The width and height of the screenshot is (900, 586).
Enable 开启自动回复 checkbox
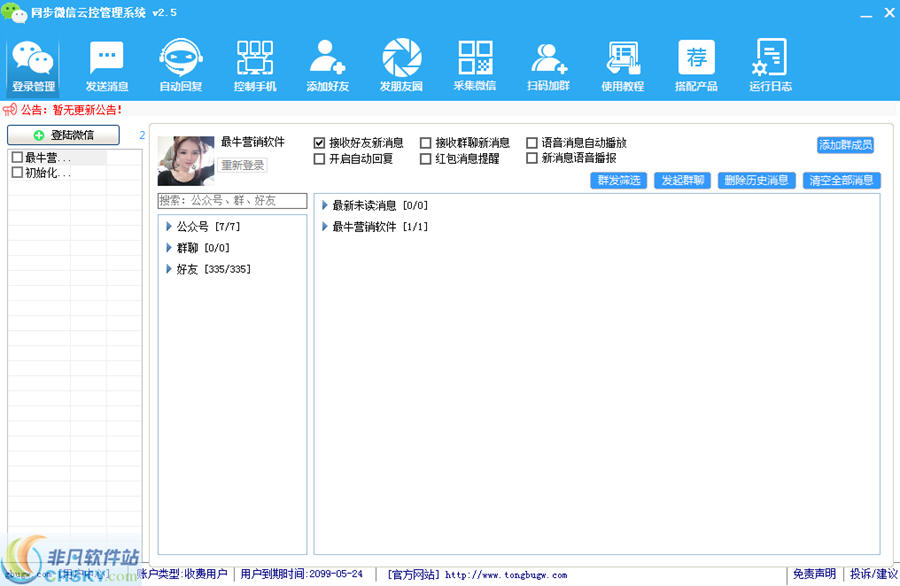click(x=319, y=159)
